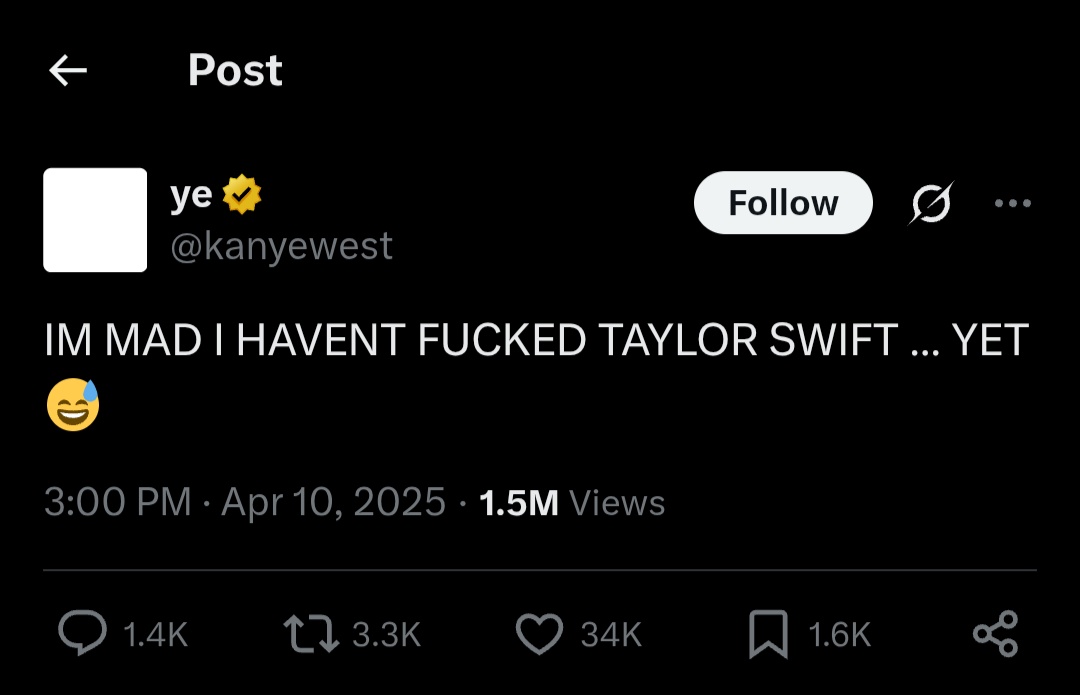Click the 34K likes count
1080x695 pixels.
point(611,634)
